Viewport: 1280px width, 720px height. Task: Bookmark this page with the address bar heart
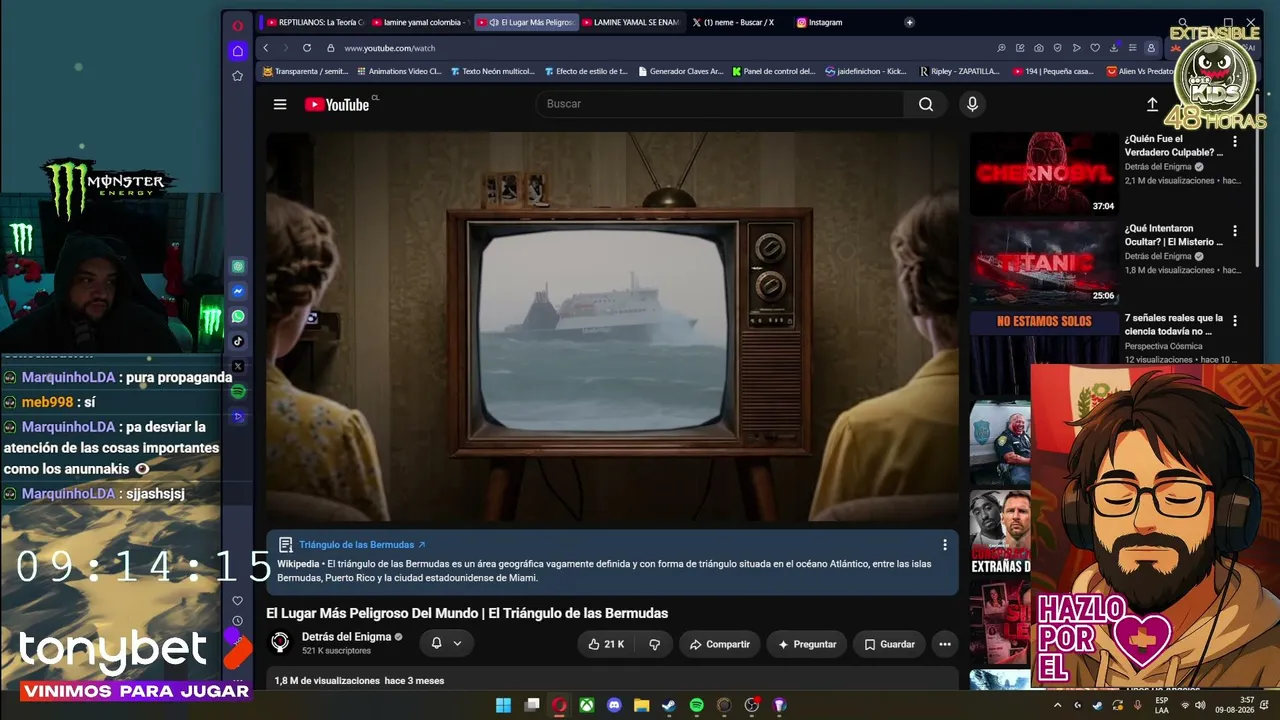[1095, 48]
